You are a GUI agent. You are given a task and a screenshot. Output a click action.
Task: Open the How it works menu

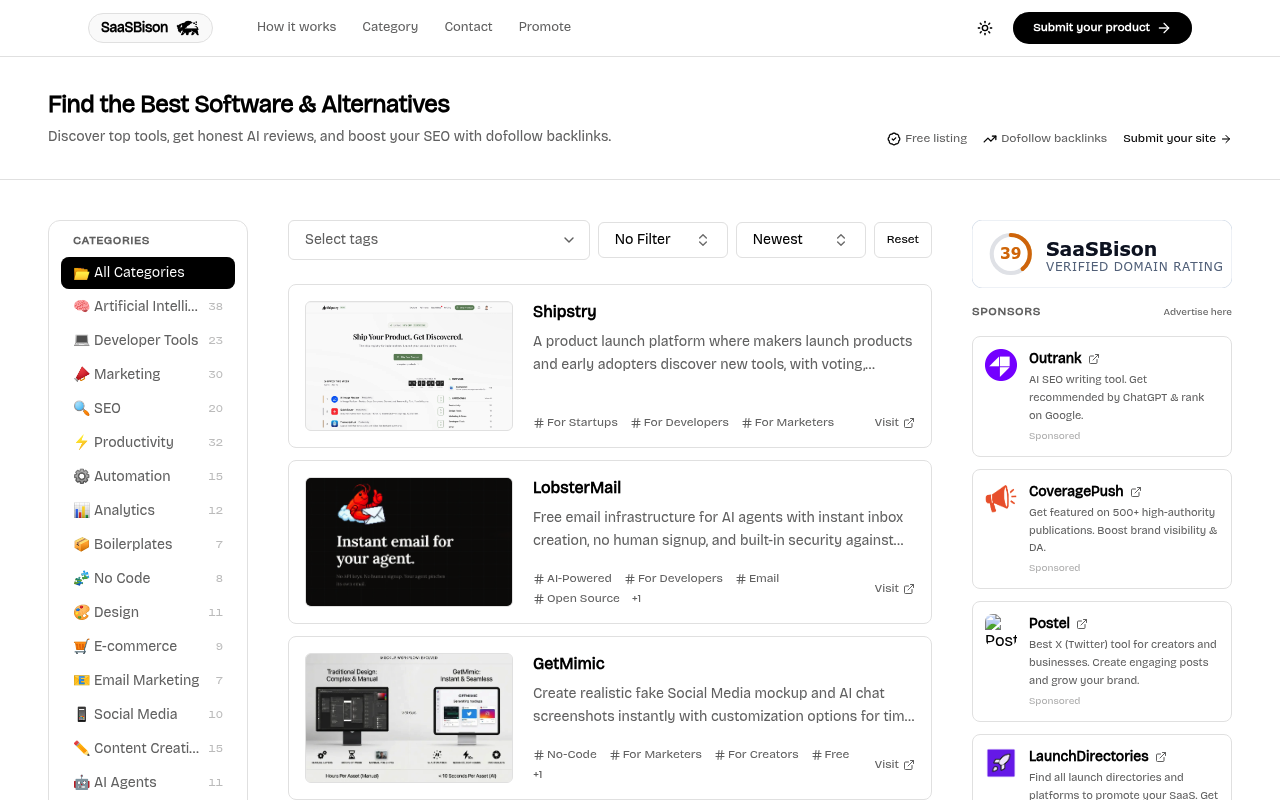pyautogui.click(x=297, y=27)
